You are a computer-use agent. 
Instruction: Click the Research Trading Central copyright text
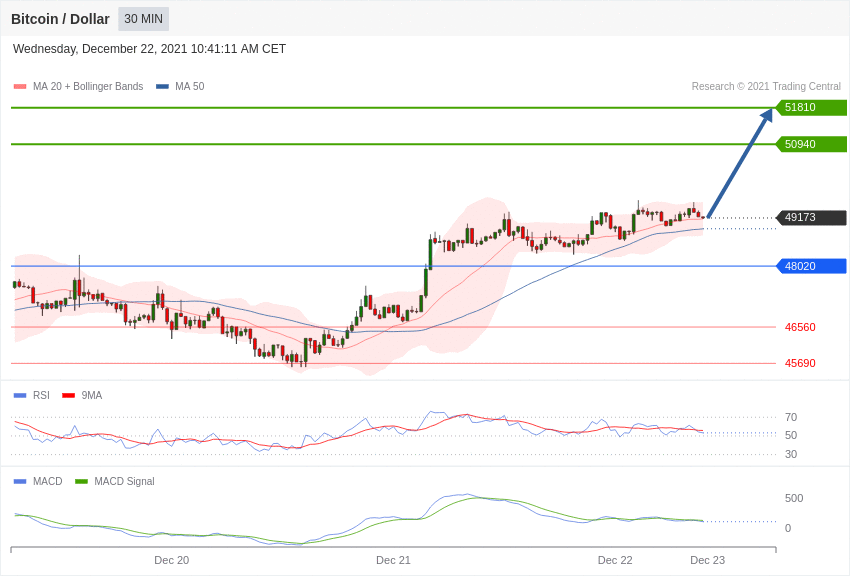[x=766, y=87]
